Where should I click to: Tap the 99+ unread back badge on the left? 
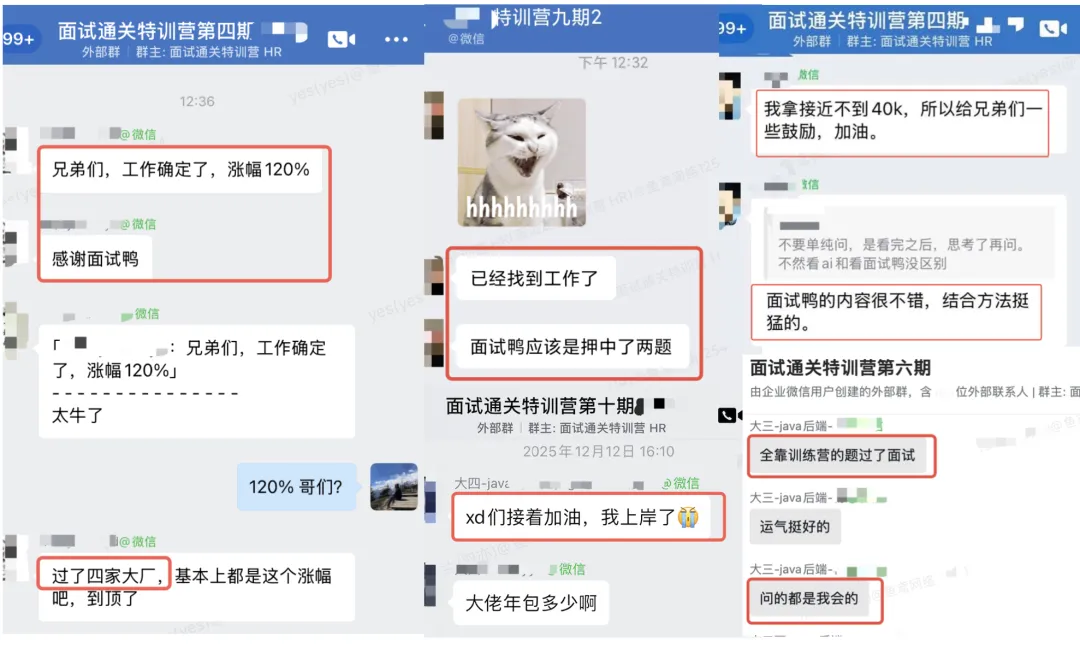[x=20, y=39]
